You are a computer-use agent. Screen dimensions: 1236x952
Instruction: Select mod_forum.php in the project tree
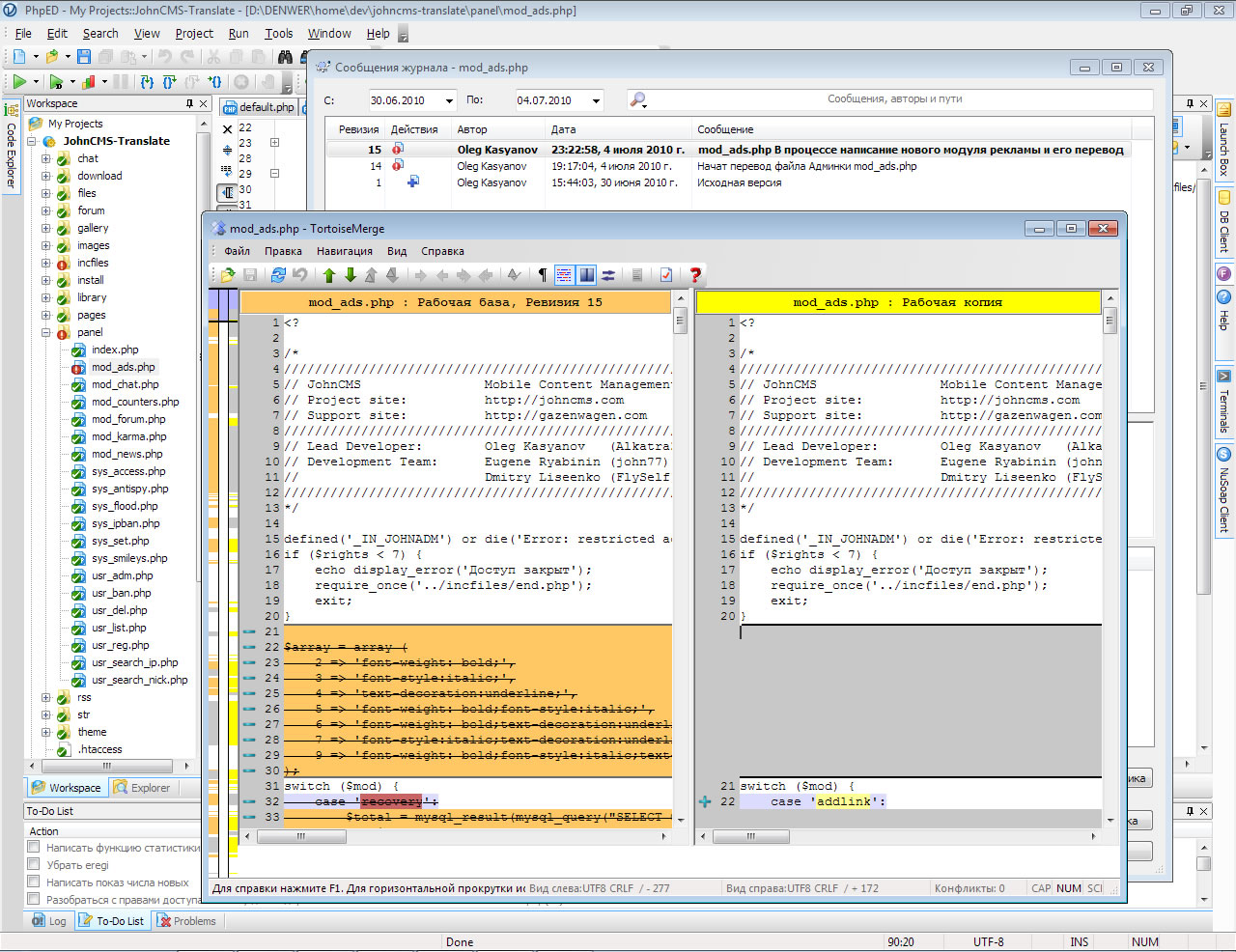click(x=128, y=420)
